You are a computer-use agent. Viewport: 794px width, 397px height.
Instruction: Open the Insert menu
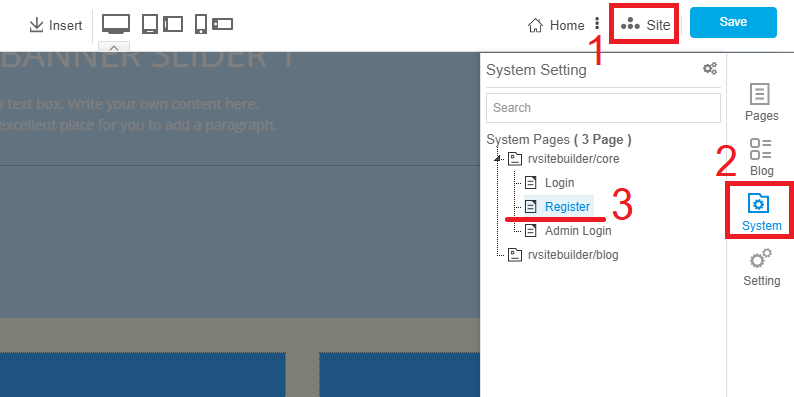click(56, 25)
